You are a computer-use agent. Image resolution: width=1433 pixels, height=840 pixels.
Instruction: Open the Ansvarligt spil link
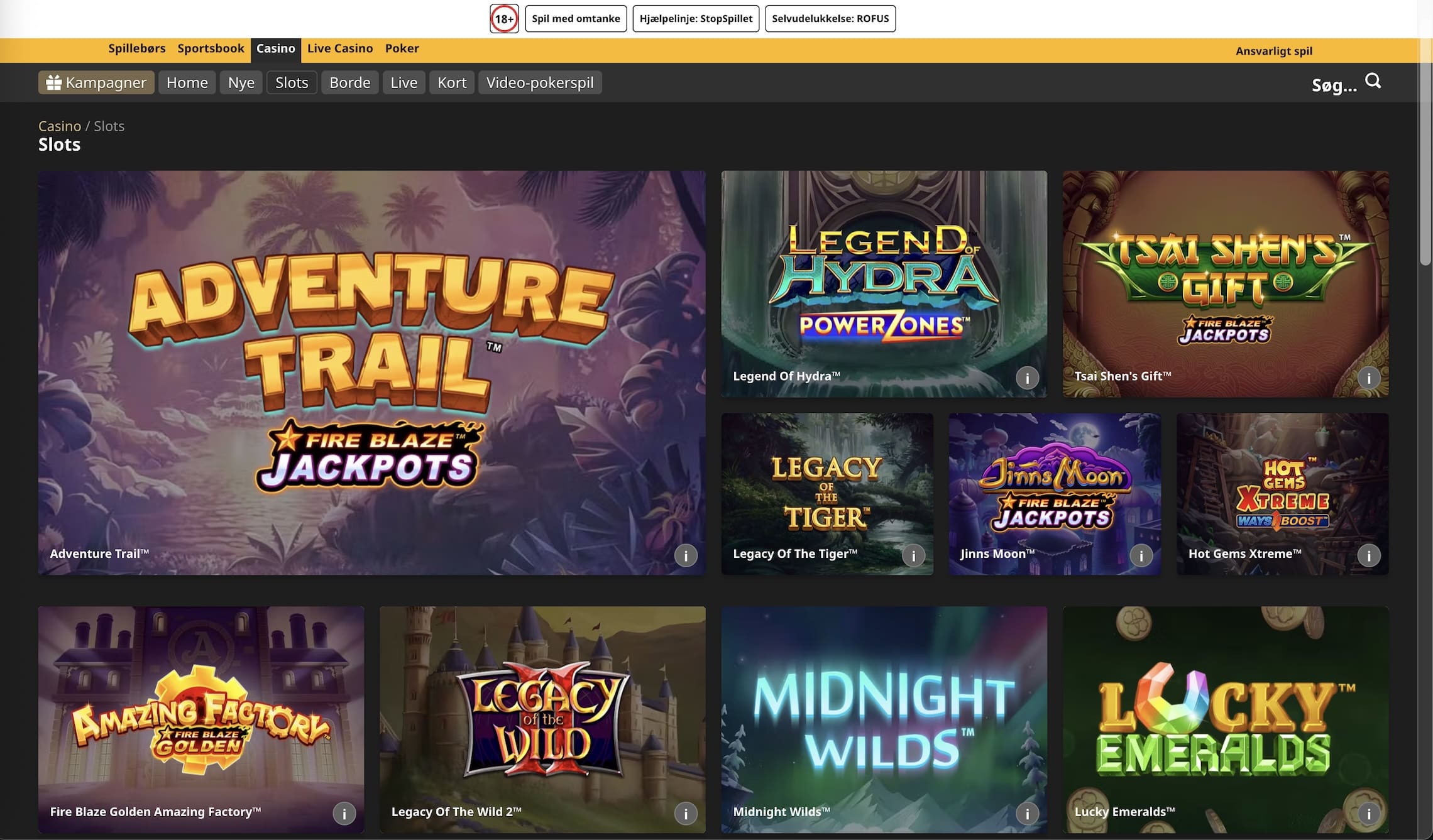point(1273,51)
